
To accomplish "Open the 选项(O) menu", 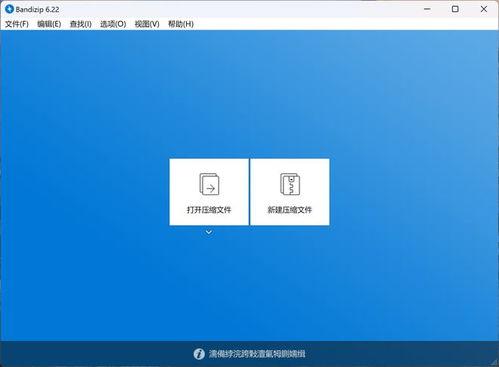I will point(113,24).
